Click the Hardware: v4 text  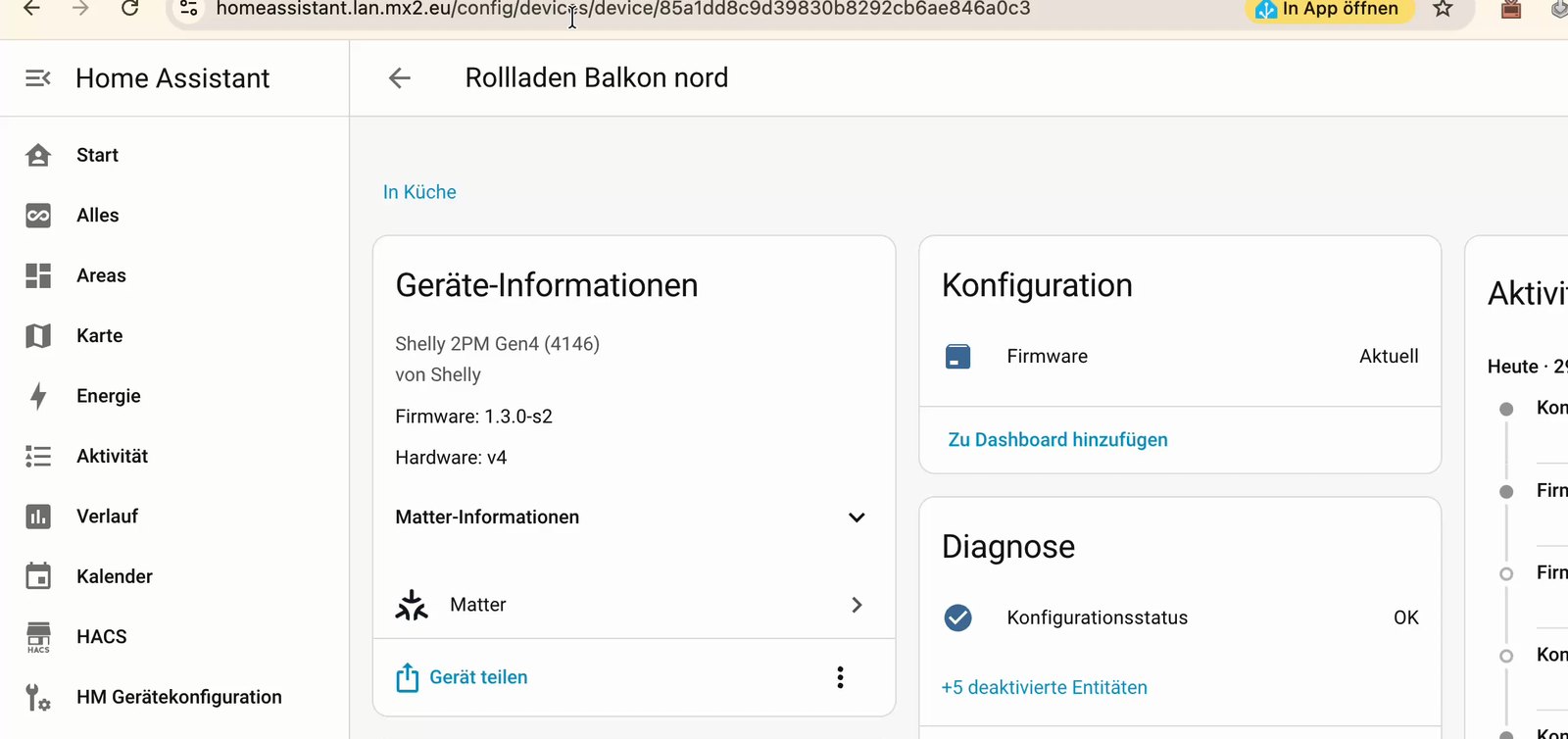click(451, 458)
